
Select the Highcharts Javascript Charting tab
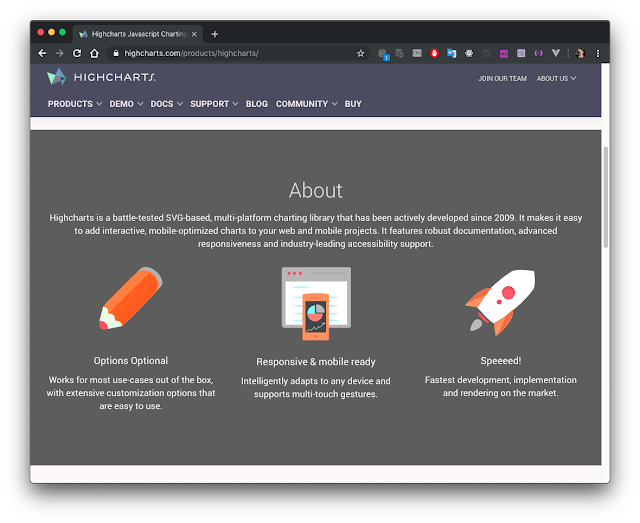pyautogui.click(x=138, y=34)
